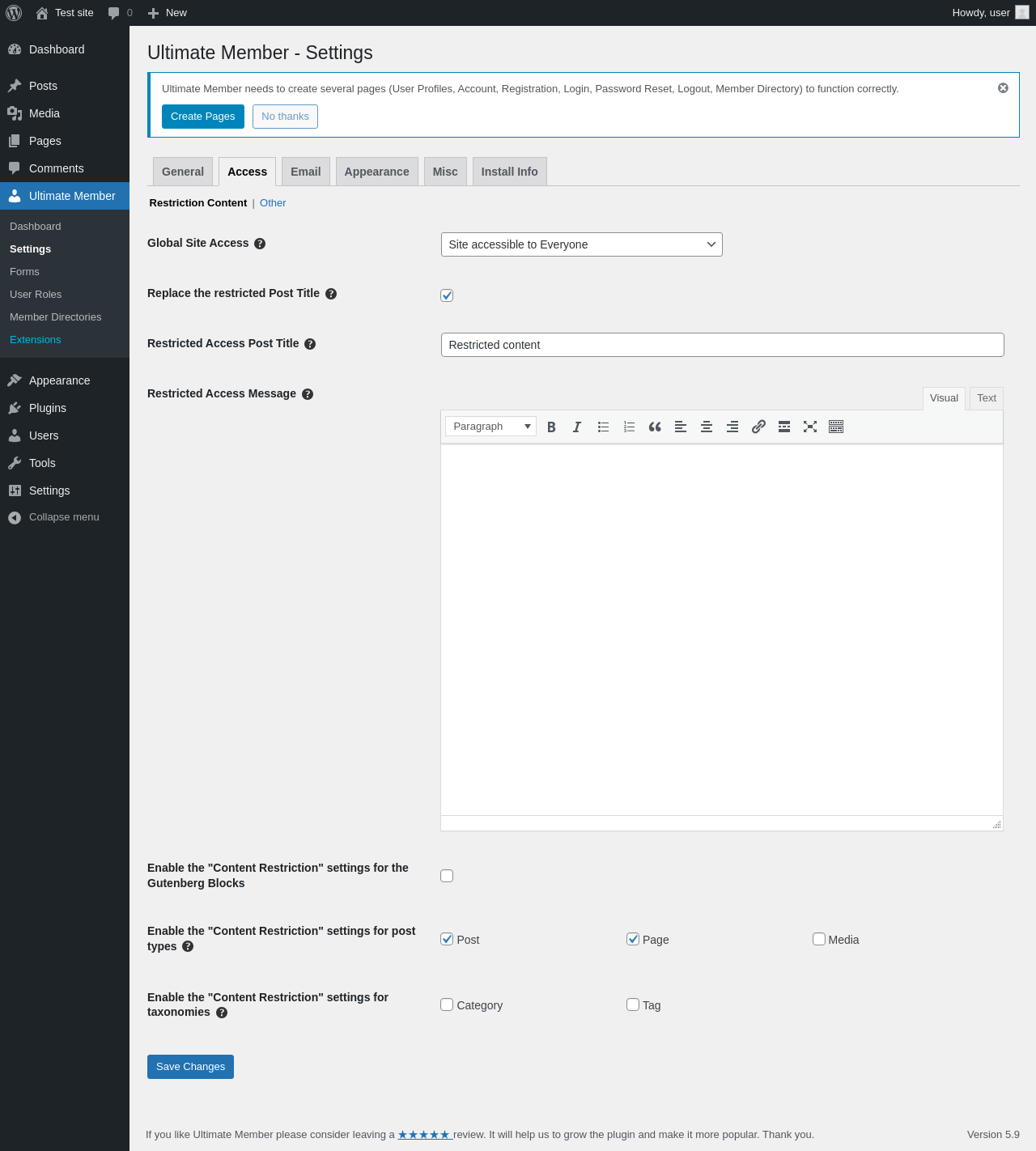Open the New content menu
This screenshot has width=1036, height=1151.
pos(168,13)
